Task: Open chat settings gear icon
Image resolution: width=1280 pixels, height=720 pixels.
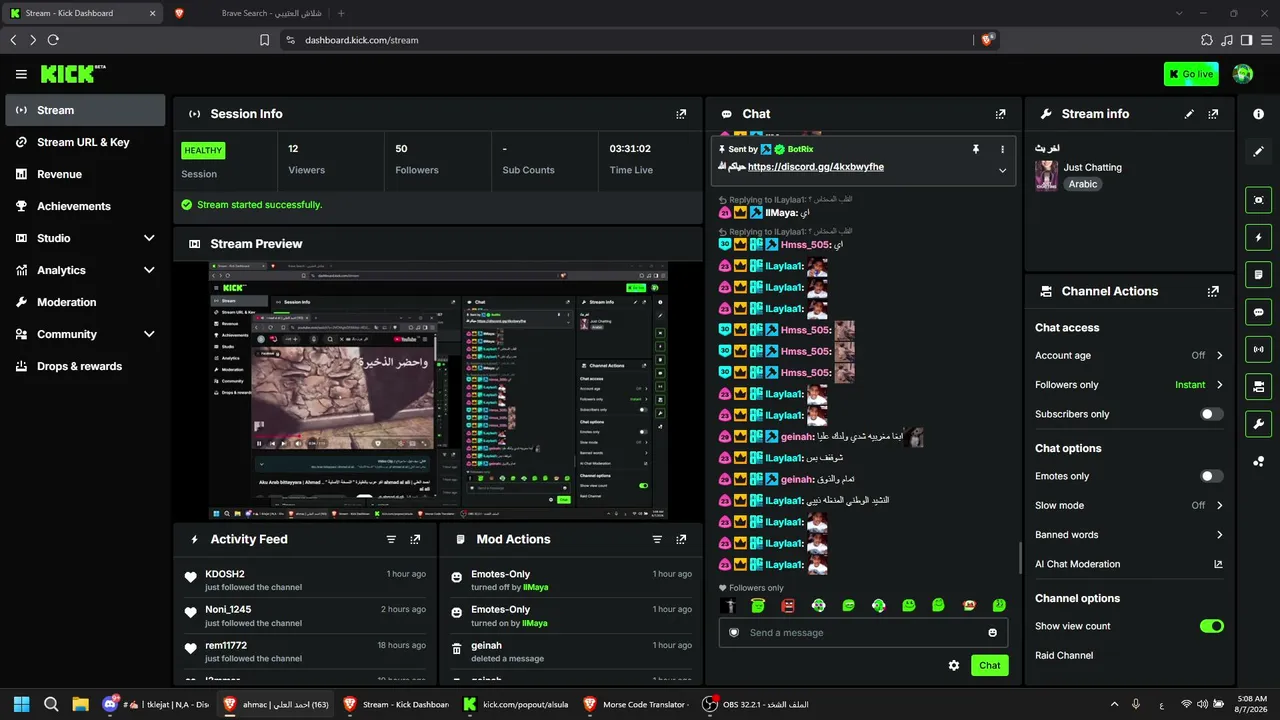Action: (x=954, y=665)
